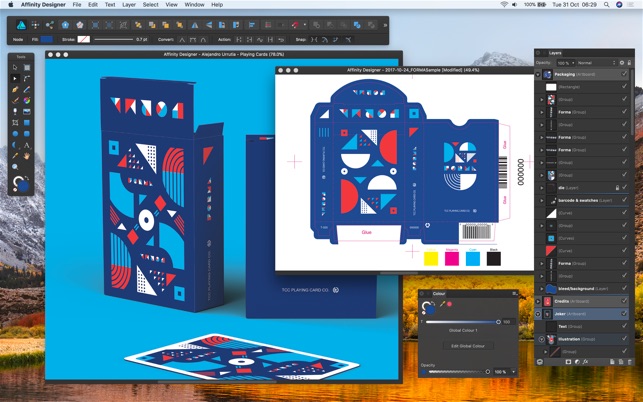
Task: Click the Colour panel eyedropper picker
Action: pyautogui.click(x=442, y=304)
